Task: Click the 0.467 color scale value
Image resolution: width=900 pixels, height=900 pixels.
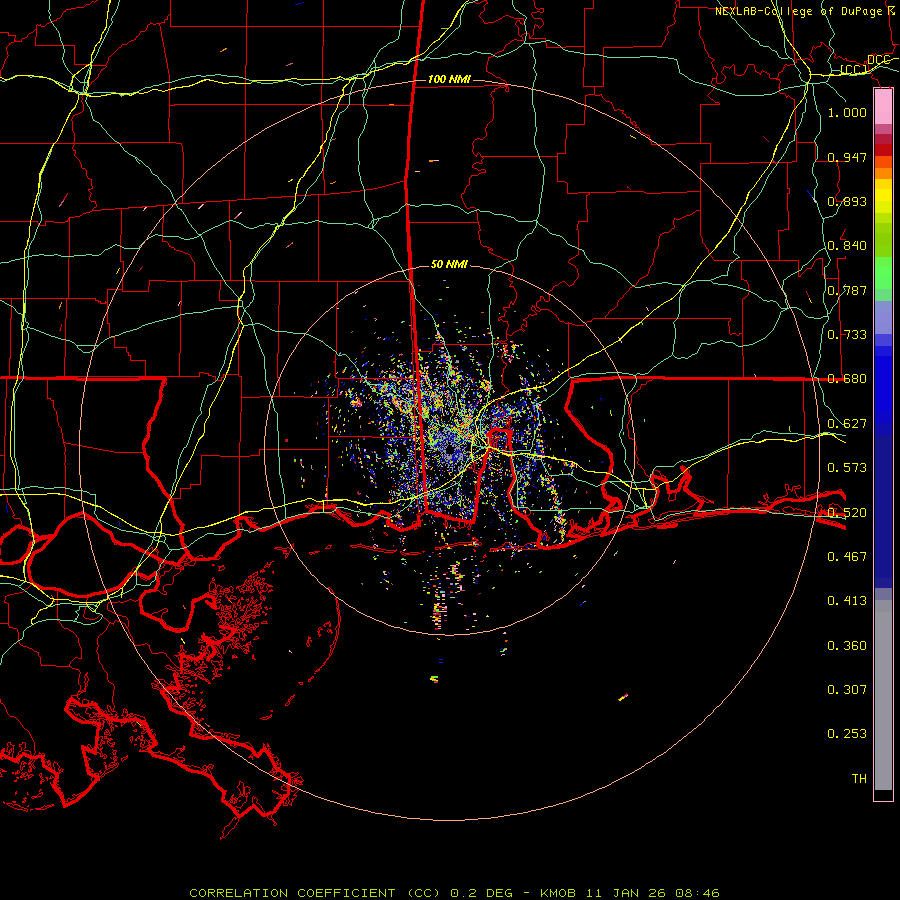Action: (847, 556)
